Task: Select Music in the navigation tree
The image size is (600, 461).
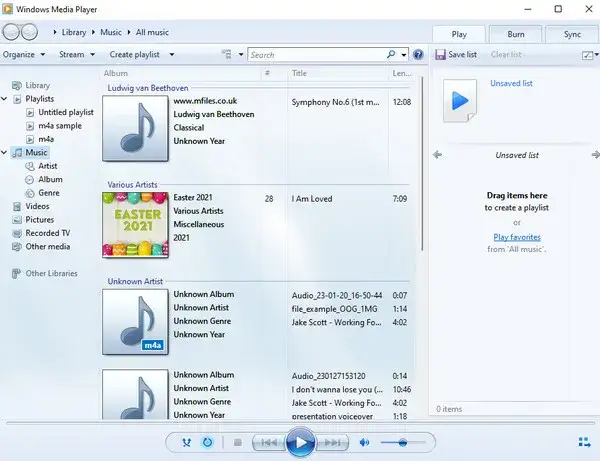Action: [x=36, y=152]
